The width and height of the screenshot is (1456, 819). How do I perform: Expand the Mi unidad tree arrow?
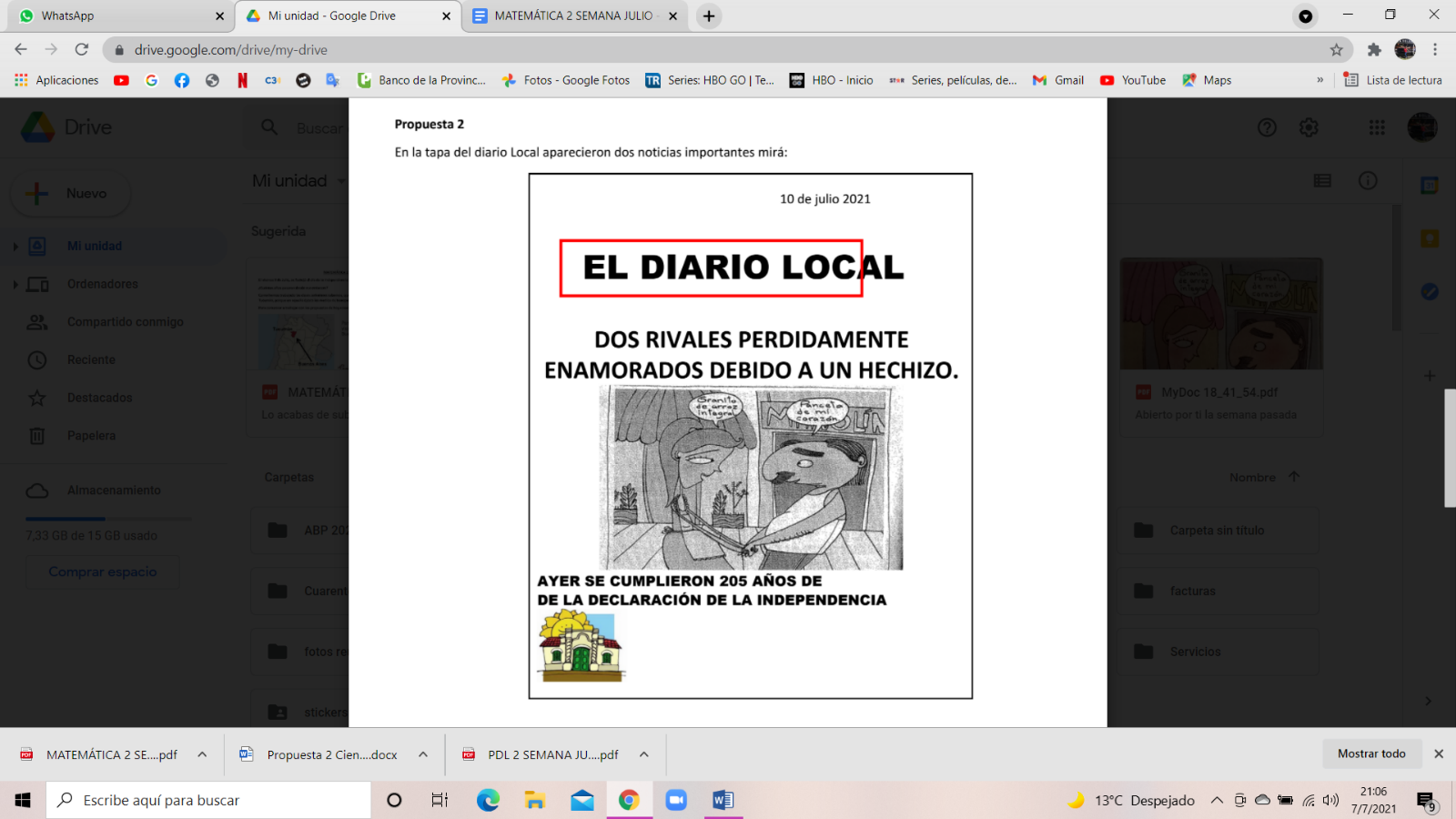pyautogui.click(x=15, y=247)
